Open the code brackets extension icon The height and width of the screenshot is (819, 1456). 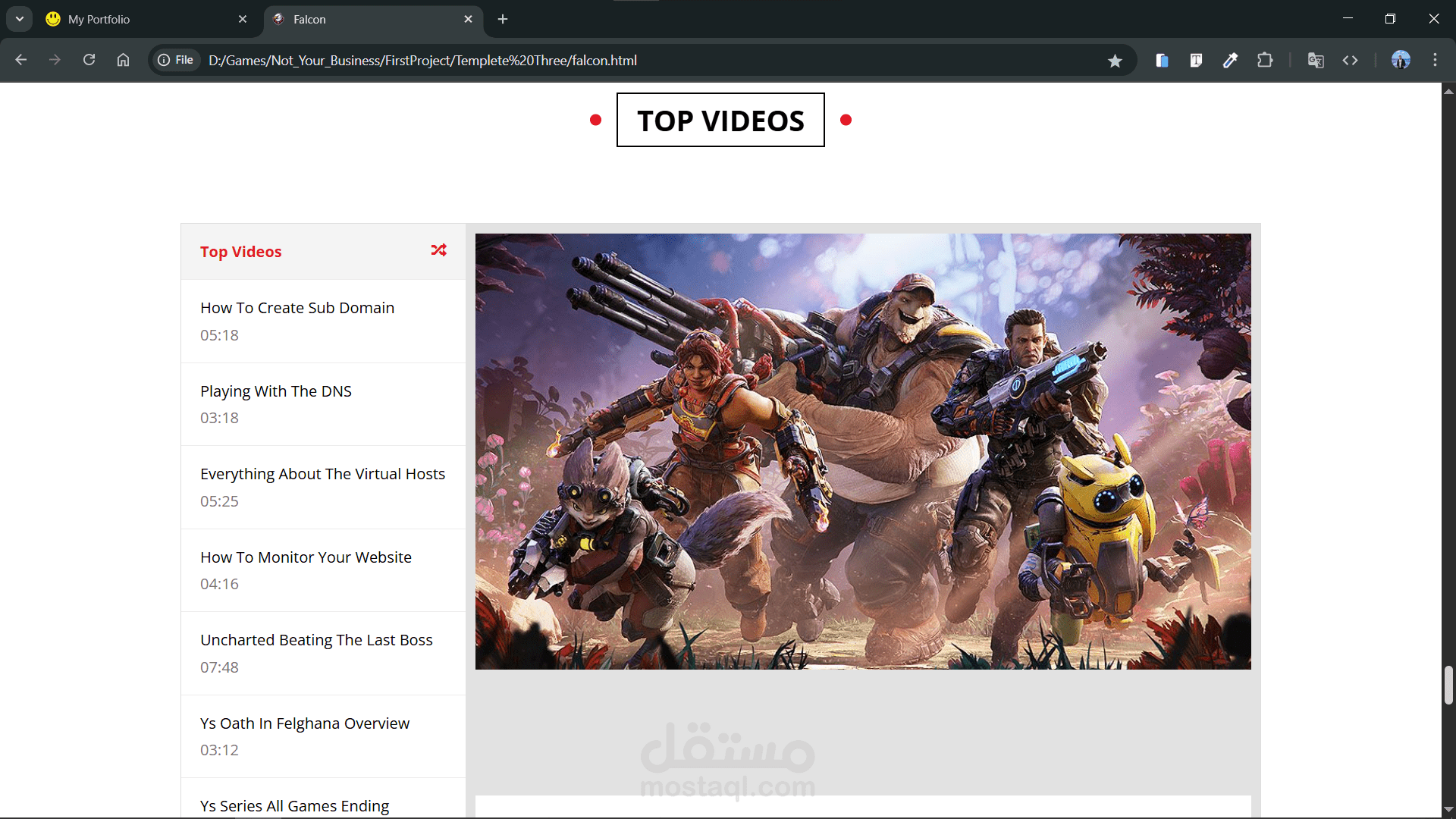[1350, 60]
